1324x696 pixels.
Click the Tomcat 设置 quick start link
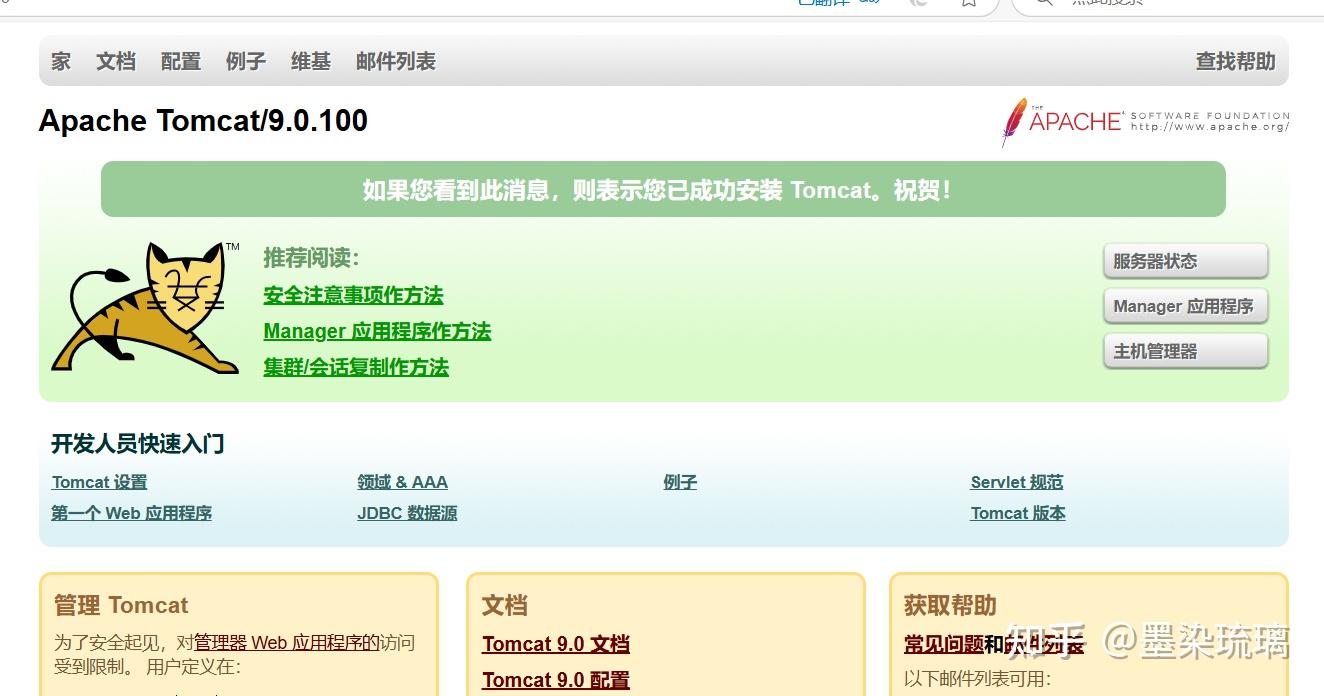click(99, 482)
